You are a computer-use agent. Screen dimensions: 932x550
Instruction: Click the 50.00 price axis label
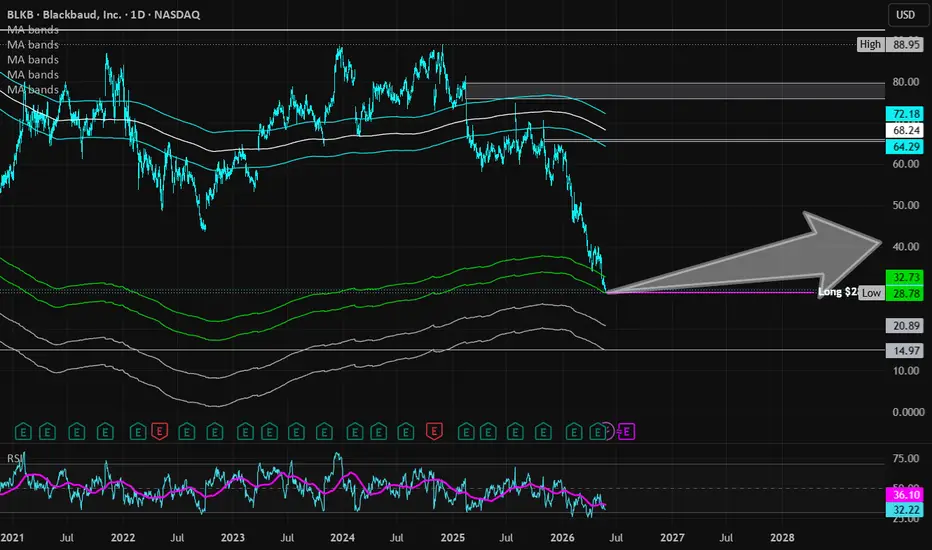tap(906, 205)
